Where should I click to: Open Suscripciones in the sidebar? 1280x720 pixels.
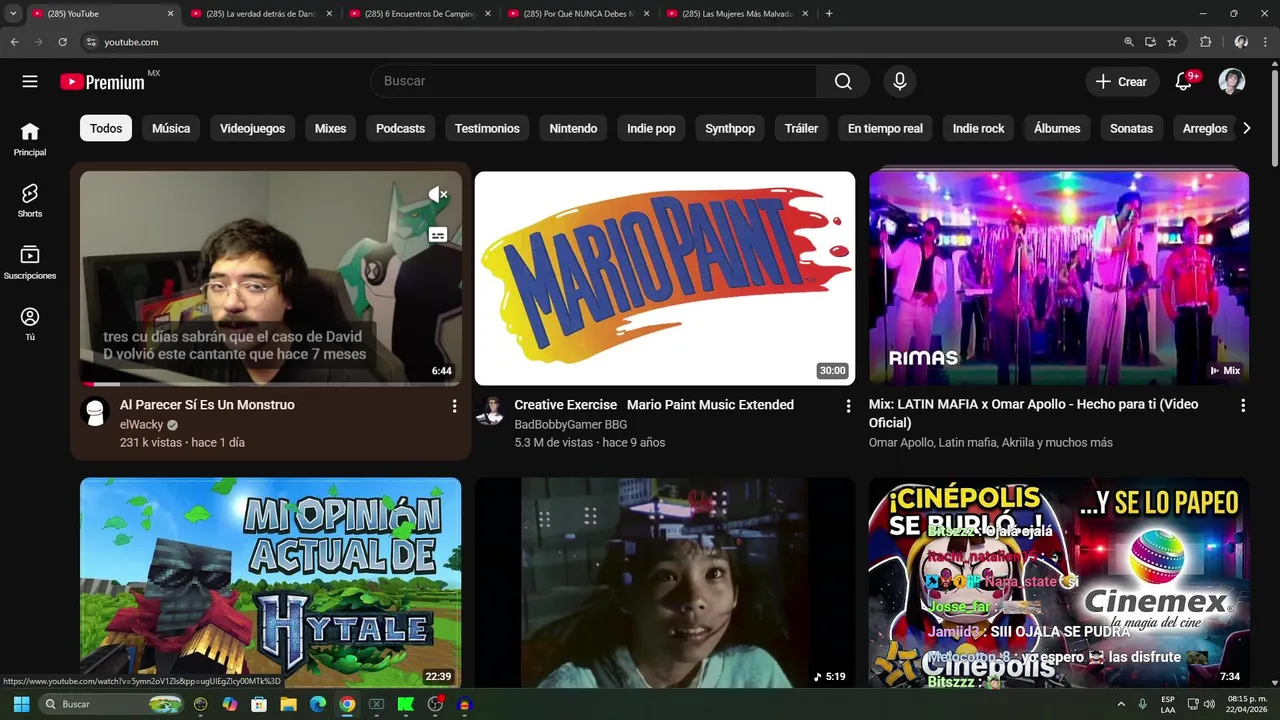[30, 263]
